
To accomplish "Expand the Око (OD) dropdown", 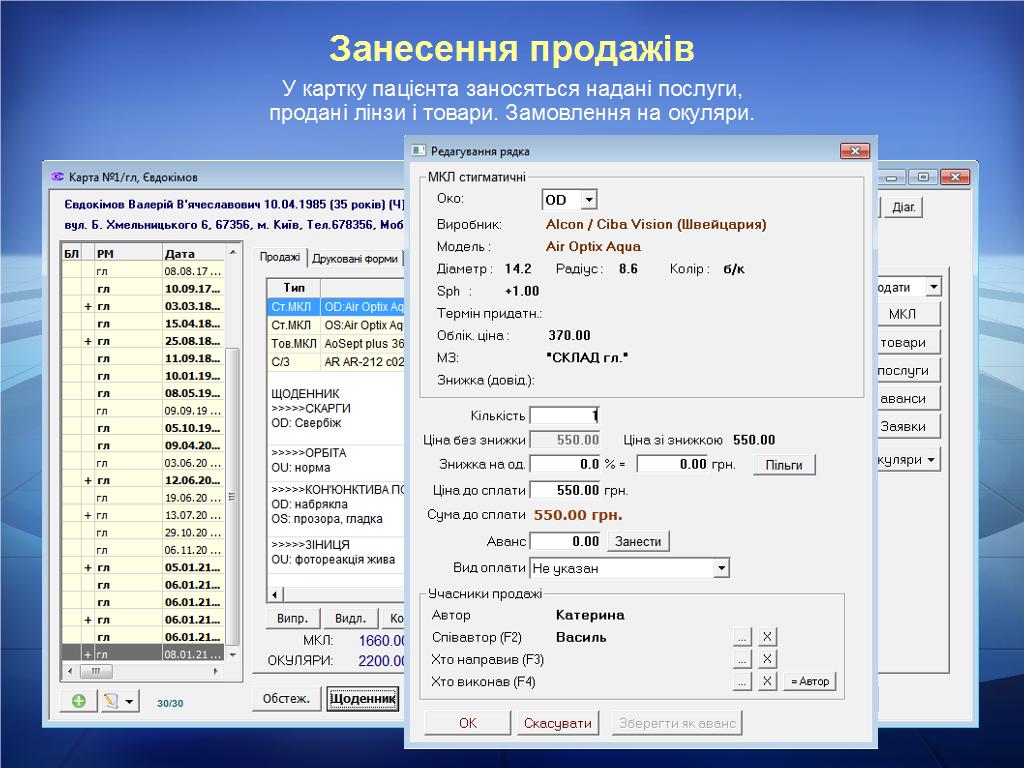I will [x=588, y=200].
